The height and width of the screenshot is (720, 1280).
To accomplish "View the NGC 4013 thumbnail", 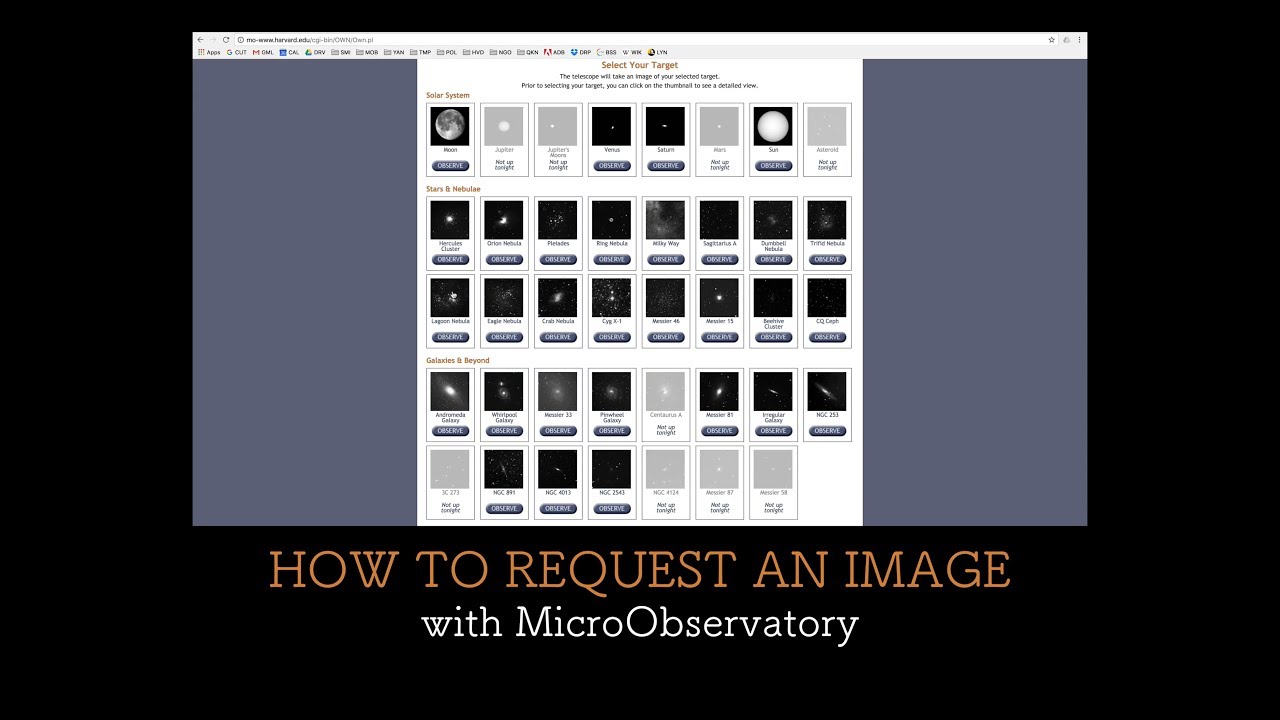I will (x=558, y=469).
